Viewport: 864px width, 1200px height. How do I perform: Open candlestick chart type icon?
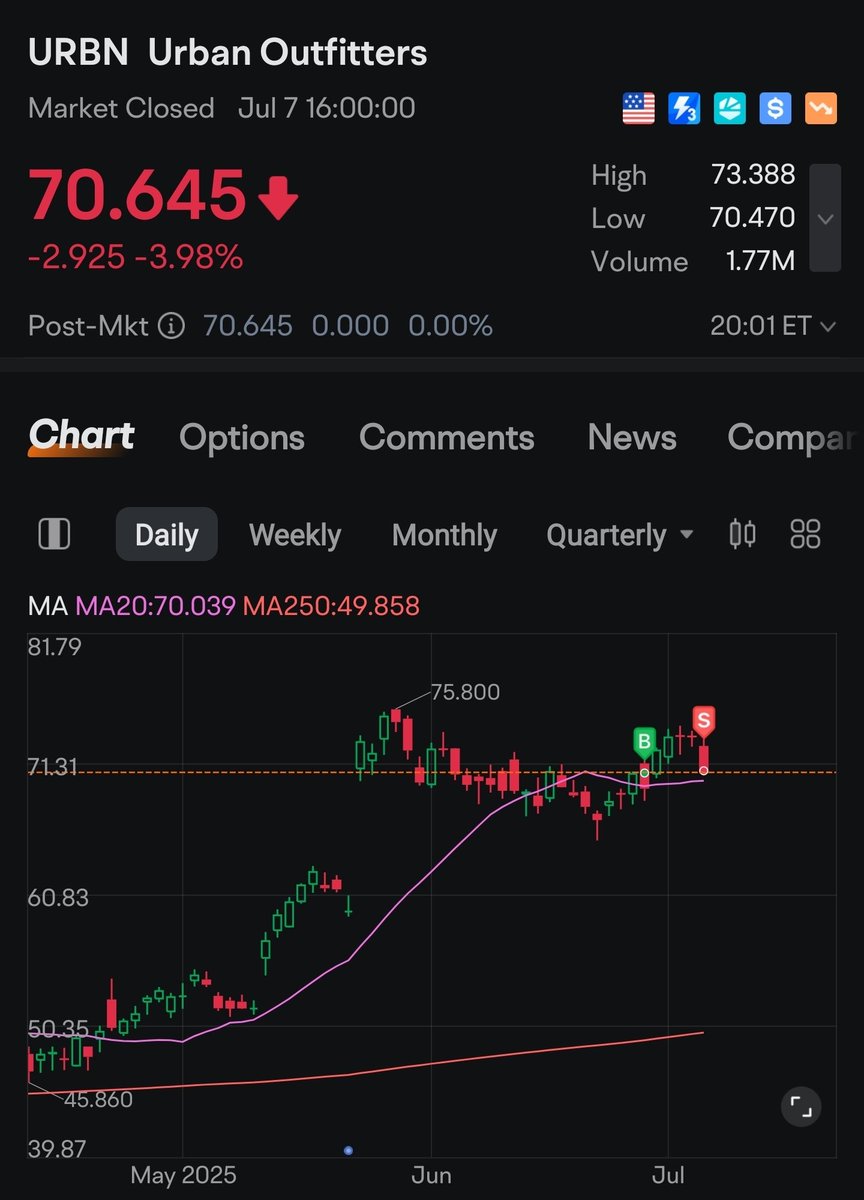[742, 534]
